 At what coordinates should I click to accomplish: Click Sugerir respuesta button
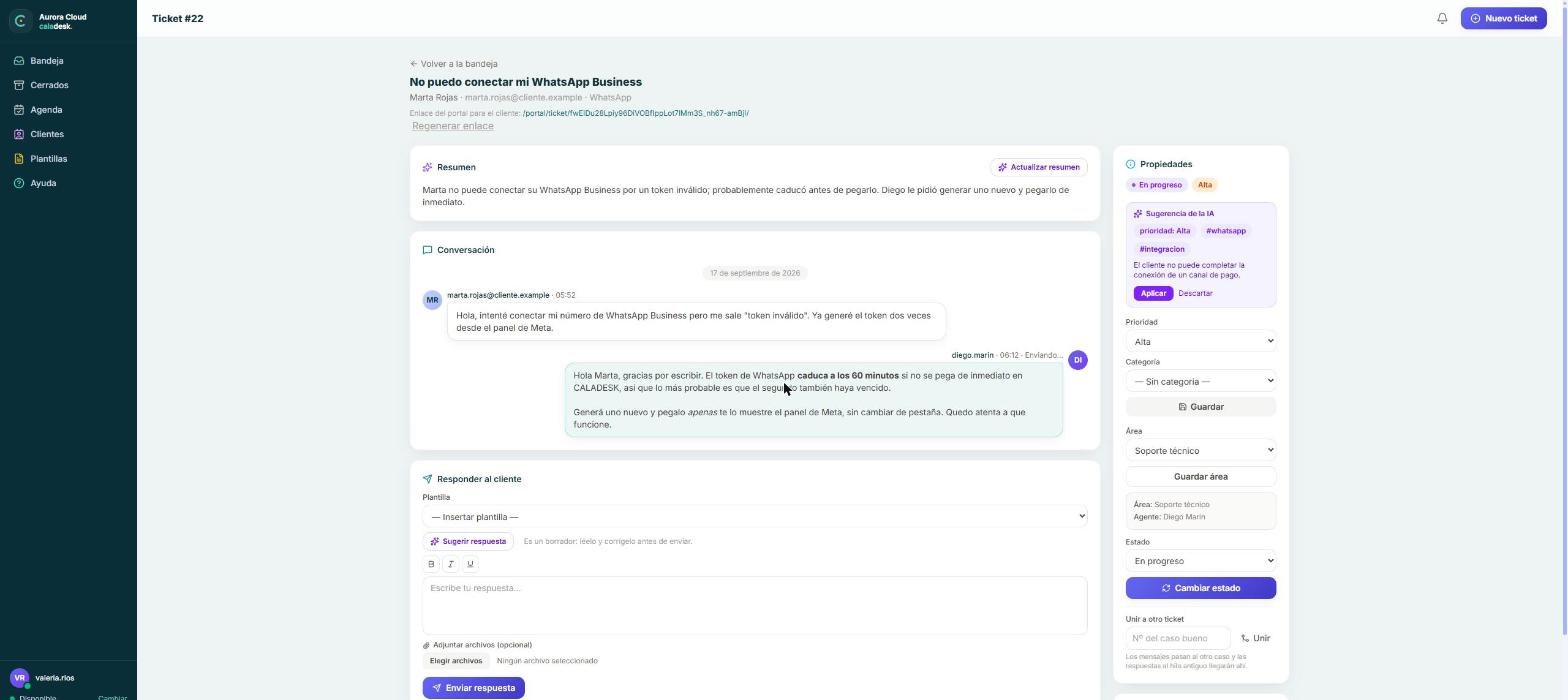click(x=468, y=541)
